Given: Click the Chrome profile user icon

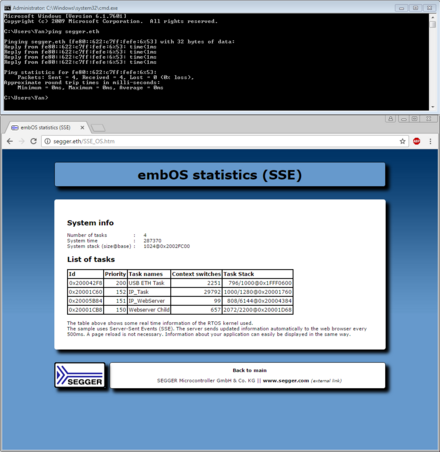Looking at the screenshot, I should 390,119.
